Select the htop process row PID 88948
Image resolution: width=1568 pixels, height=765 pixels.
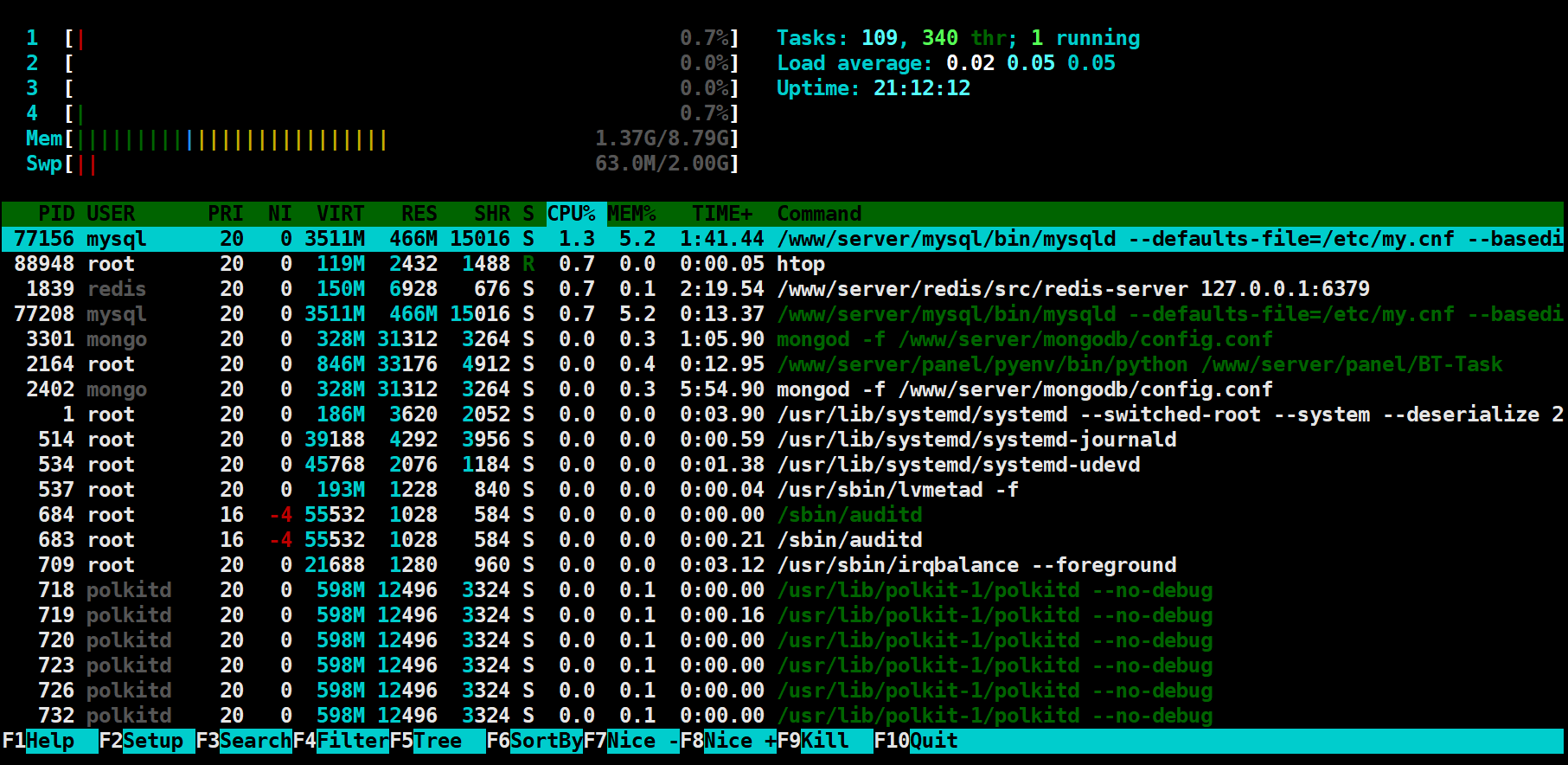(x=783, y=264)
